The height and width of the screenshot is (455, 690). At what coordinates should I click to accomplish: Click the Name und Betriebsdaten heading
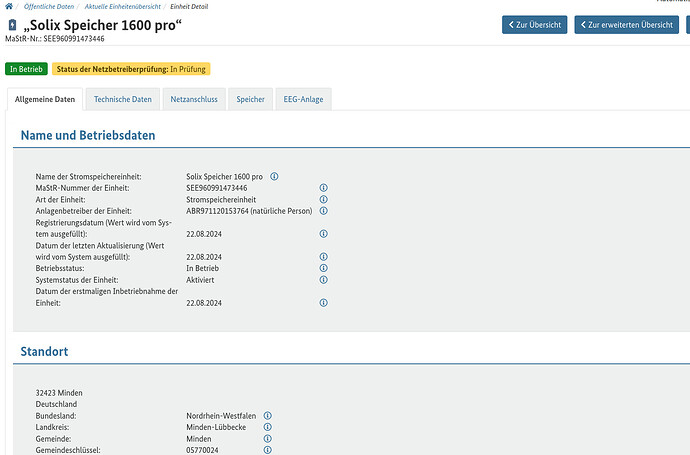(x=88, y=135)
